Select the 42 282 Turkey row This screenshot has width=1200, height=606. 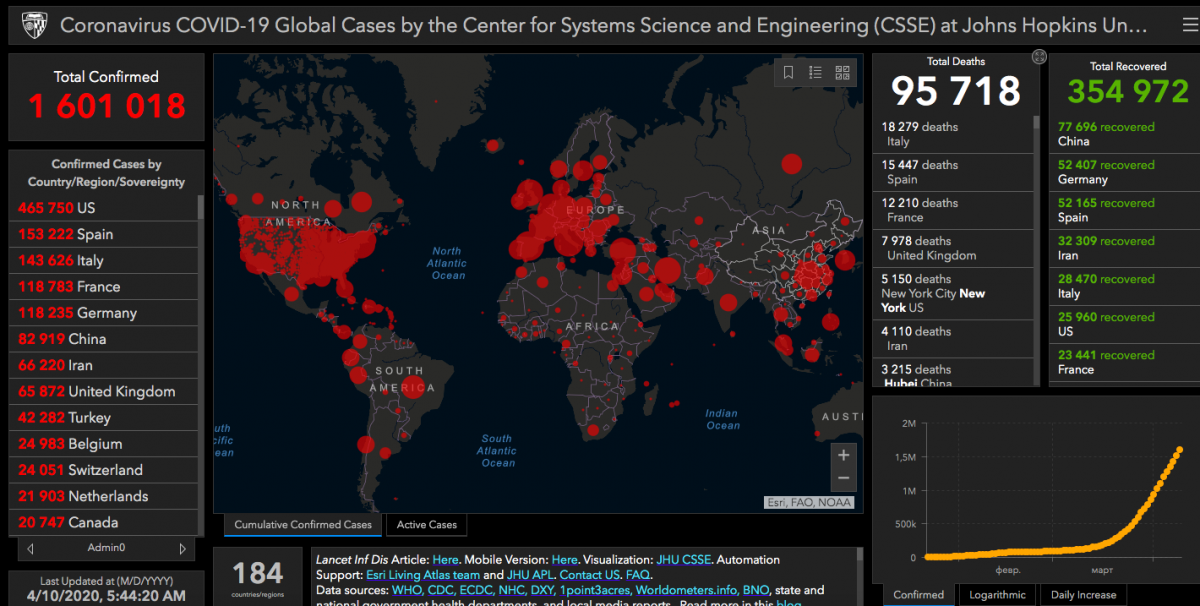click(105, 417)
